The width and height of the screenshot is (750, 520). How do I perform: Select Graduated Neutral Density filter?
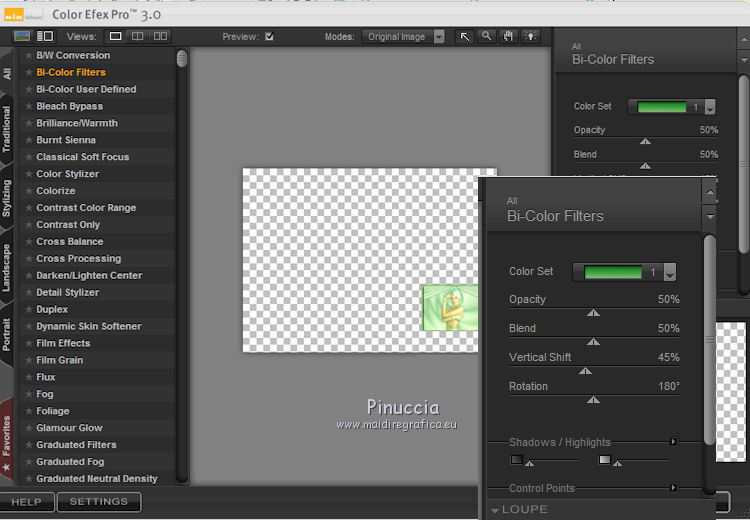97,479
